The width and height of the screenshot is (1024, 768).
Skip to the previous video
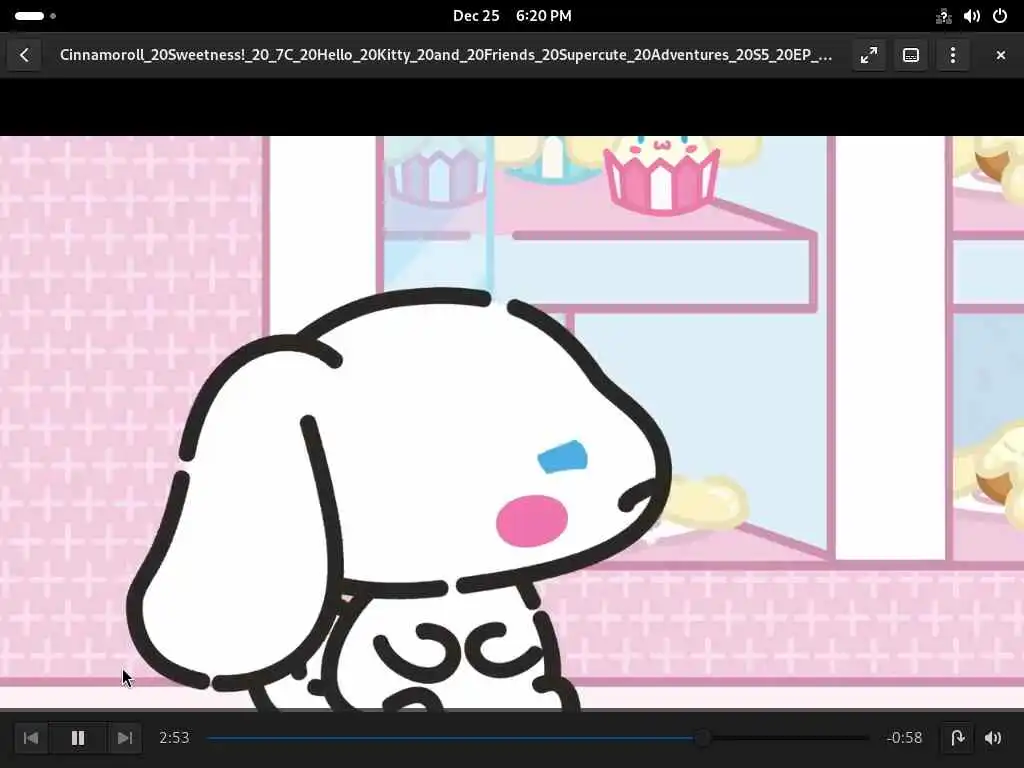click(x=31, y=738)
